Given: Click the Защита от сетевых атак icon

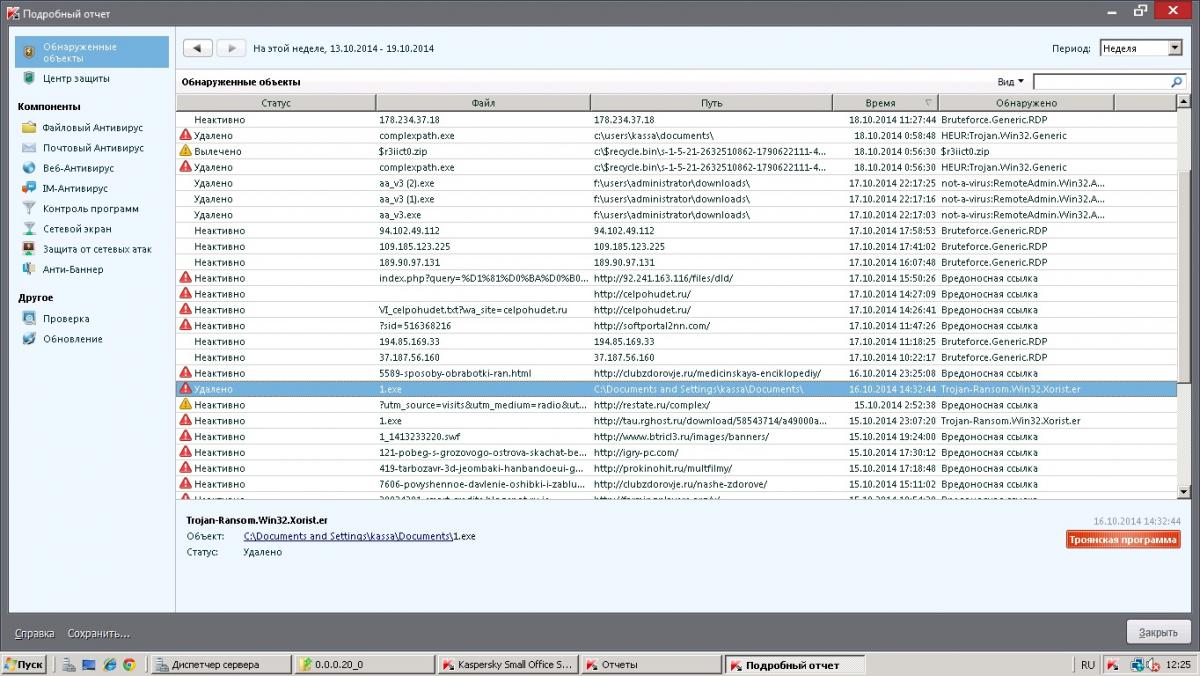Looking at the screenshot, I should [x=29, y=249].
